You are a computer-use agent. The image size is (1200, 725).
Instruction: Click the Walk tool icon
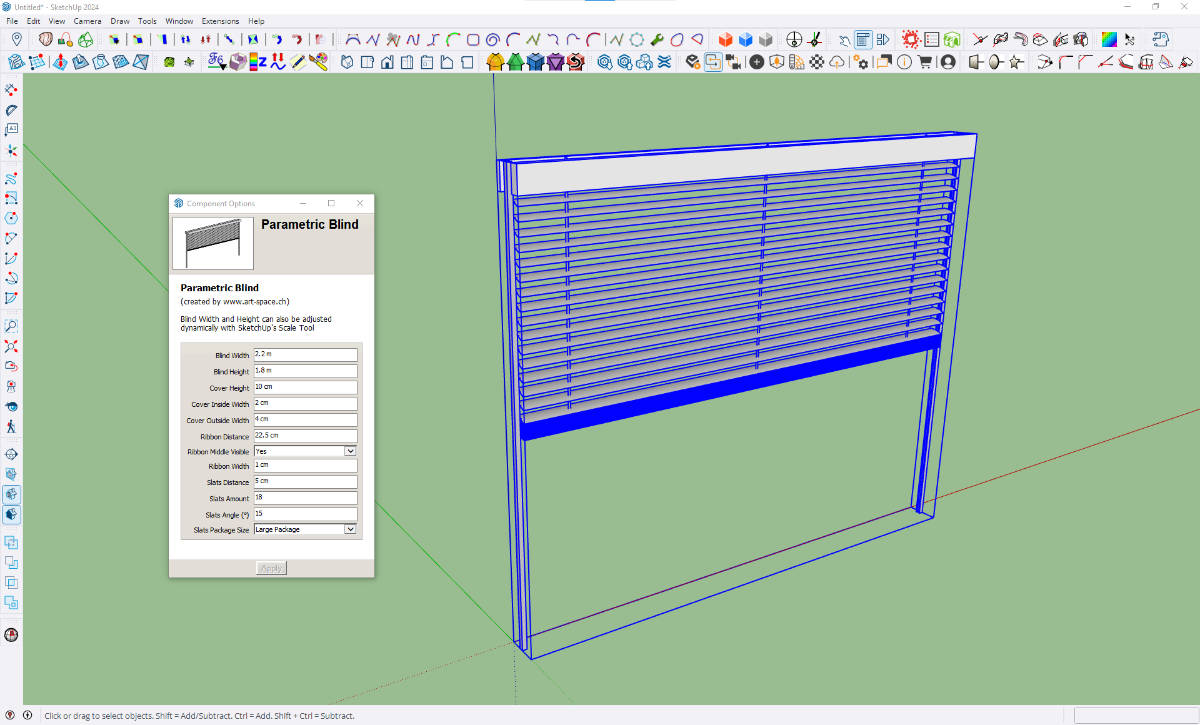pyautogui.click(x=12, y=426)
